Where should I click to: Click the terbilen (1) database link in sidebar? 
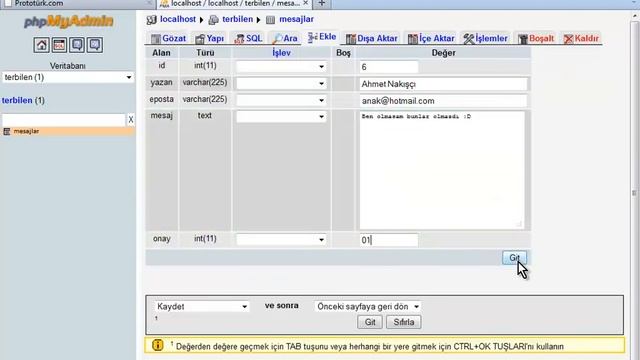(x=23, y=100)
